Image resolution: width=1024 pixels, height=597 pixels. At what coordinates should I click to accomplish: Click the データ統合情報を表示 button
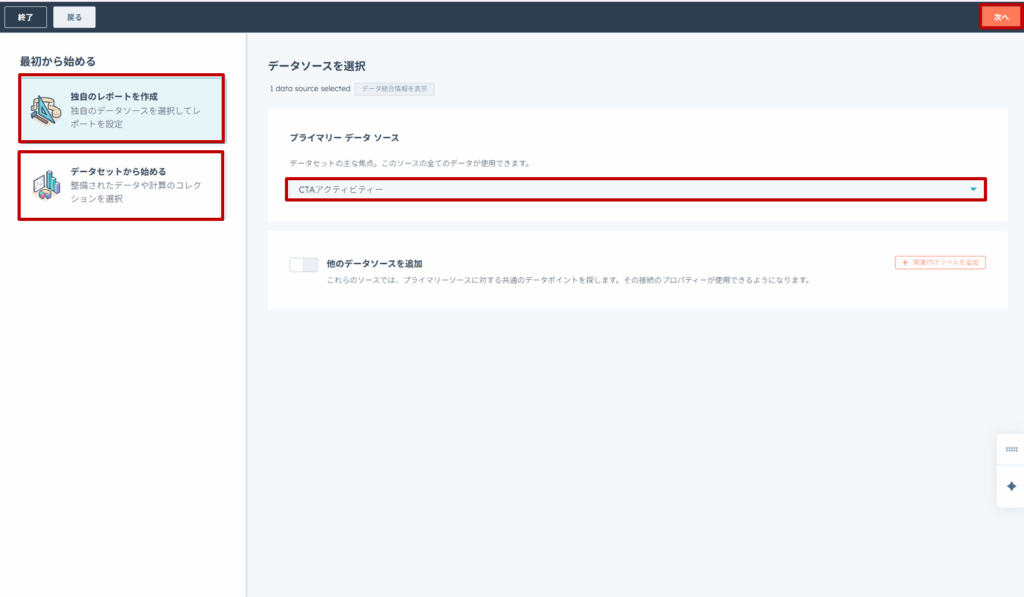(x=394, y=89)
